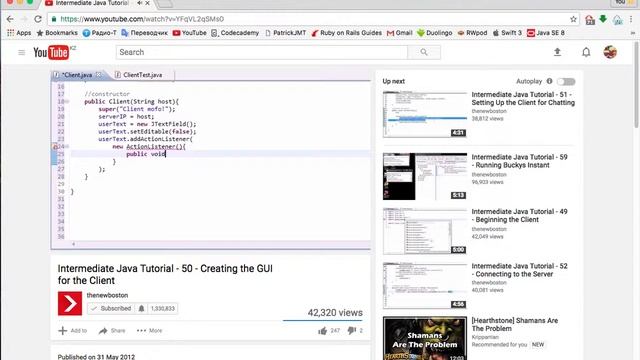This screenshot has height=360, width=640.
Task: Open the Apps grid shortcut in bookmarks bar
Action: coord(19,33)
